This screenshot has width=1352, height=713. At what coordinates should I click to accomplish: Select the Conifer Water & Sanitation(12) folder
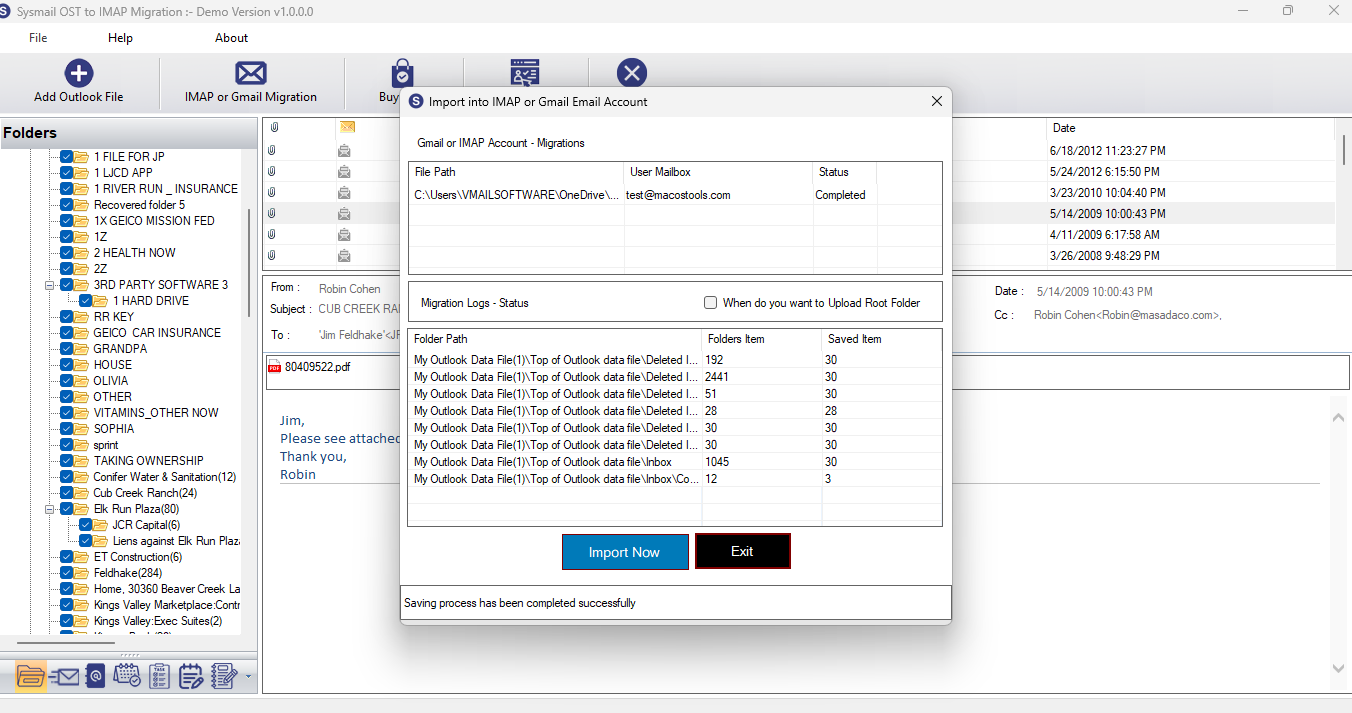(x=165, y=477)
